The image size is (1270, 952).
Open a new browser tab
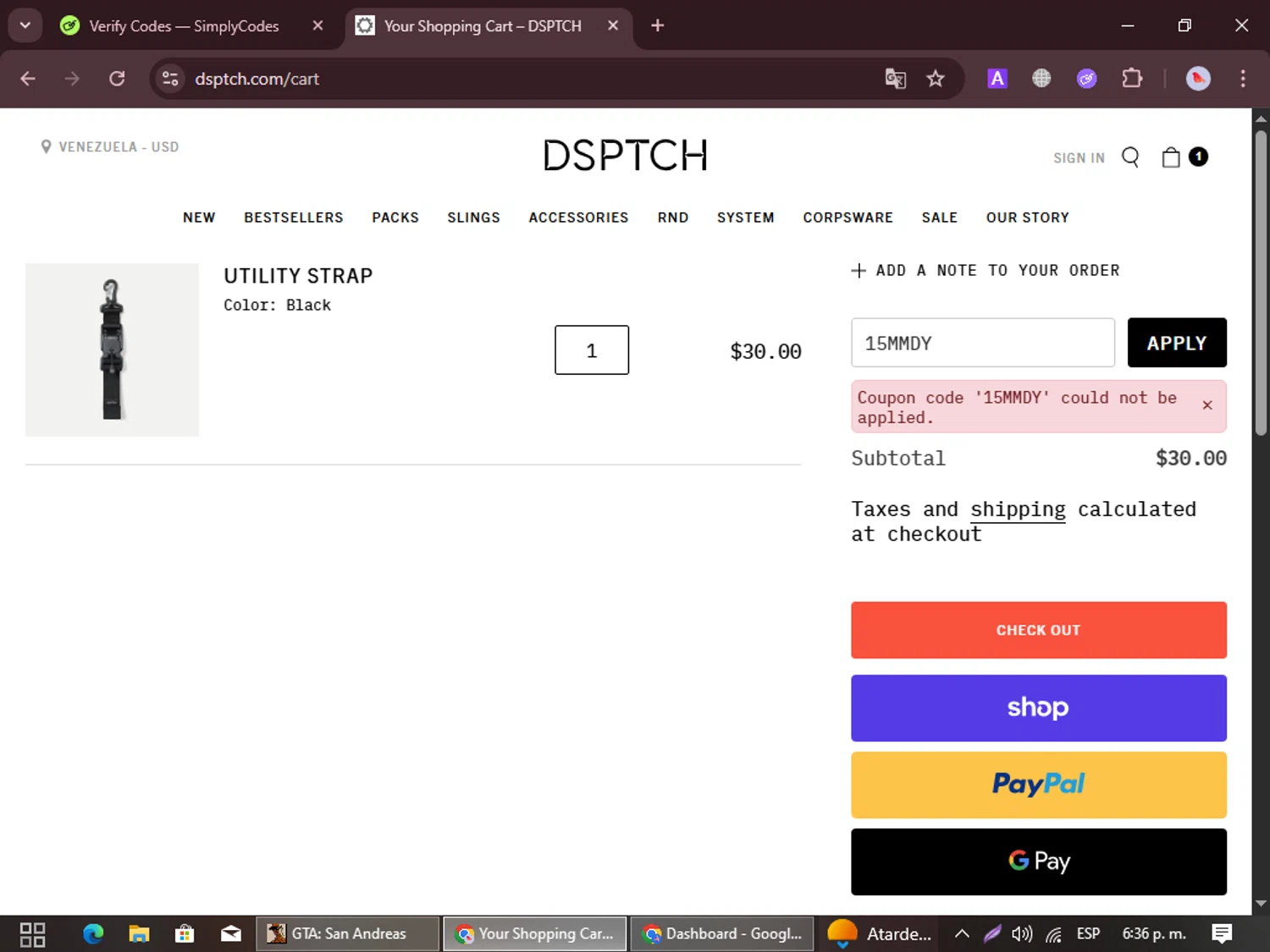tap(658, 25)
